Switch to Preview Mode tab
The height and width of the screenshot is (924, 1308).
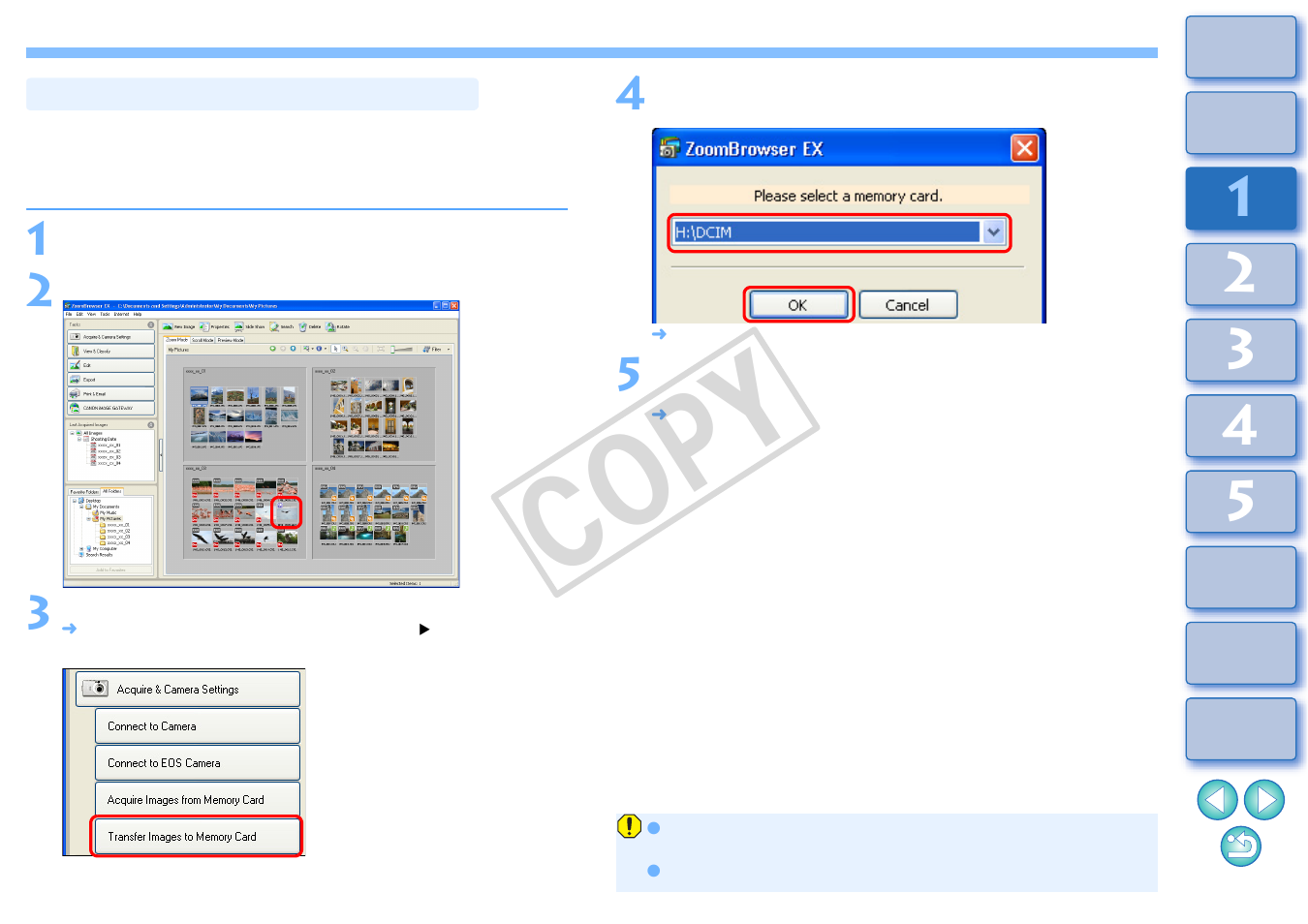tap(231, 340)
